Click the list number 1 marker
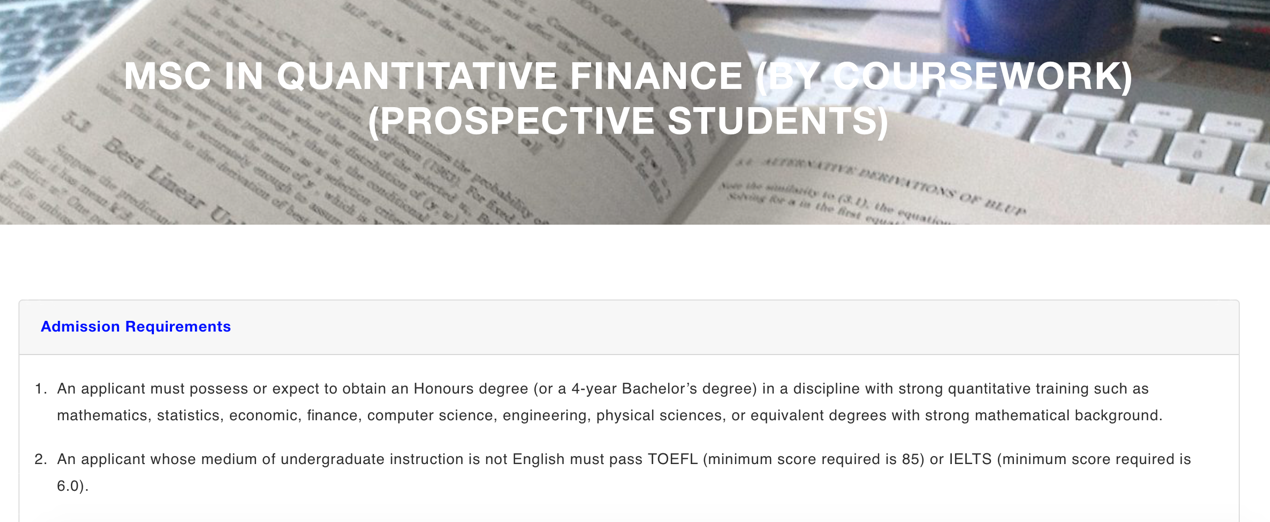 [x=40, y=389]
